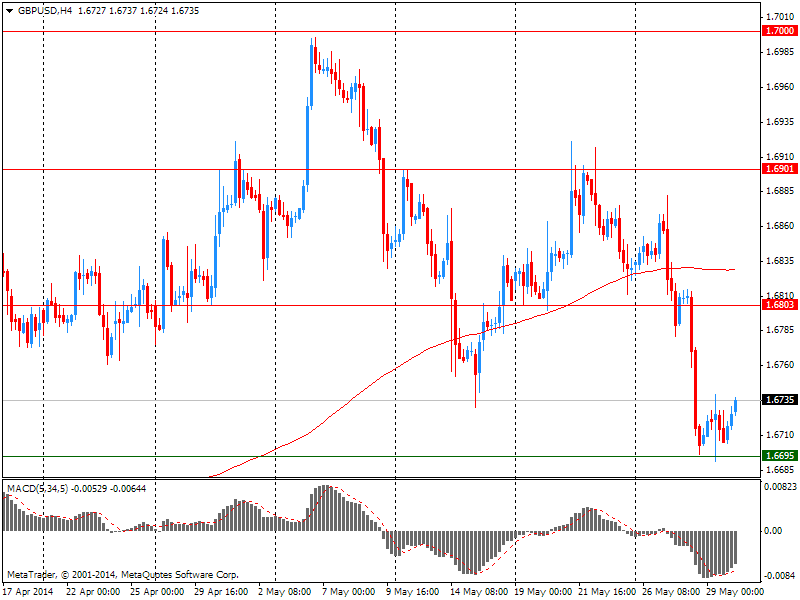Image resolution: width=800 pixels, height=600 pixels.
Task: Click the 1.6760 price scale value
Action: [x=780, y=365]
